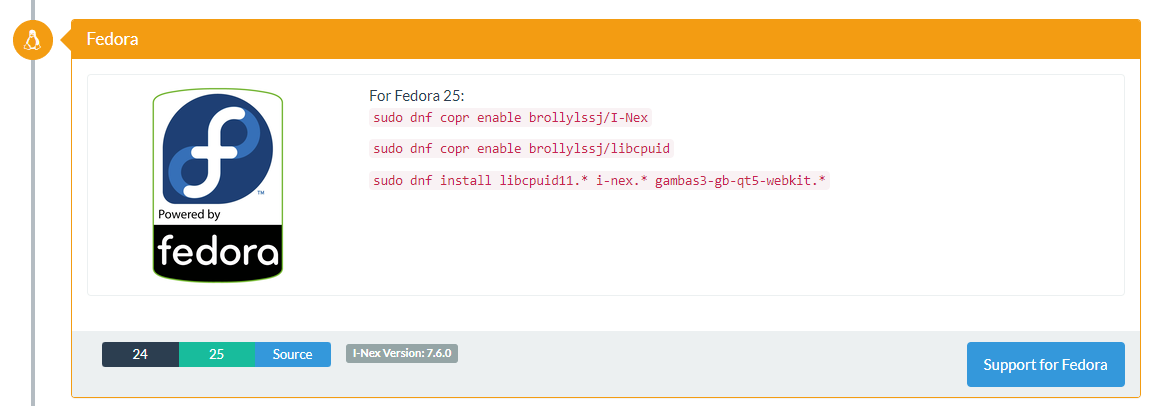Viewport: 1150px width, 406px height.
Task: Click the Linux penguin timeline icon
Action: pyautogui.click(x=32, y=40)
